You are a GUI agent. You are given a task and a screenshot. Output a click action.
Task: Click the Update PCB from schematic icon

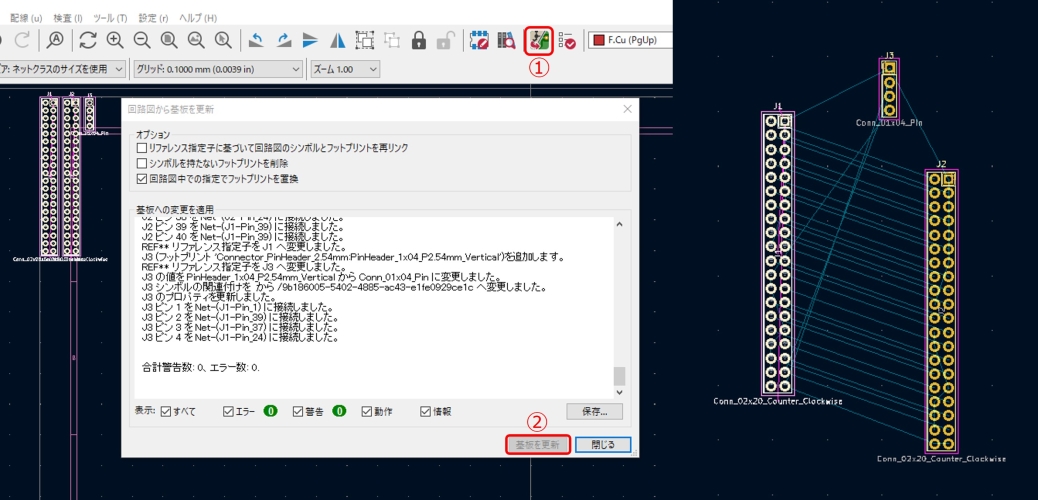click(x=539, y=41)
